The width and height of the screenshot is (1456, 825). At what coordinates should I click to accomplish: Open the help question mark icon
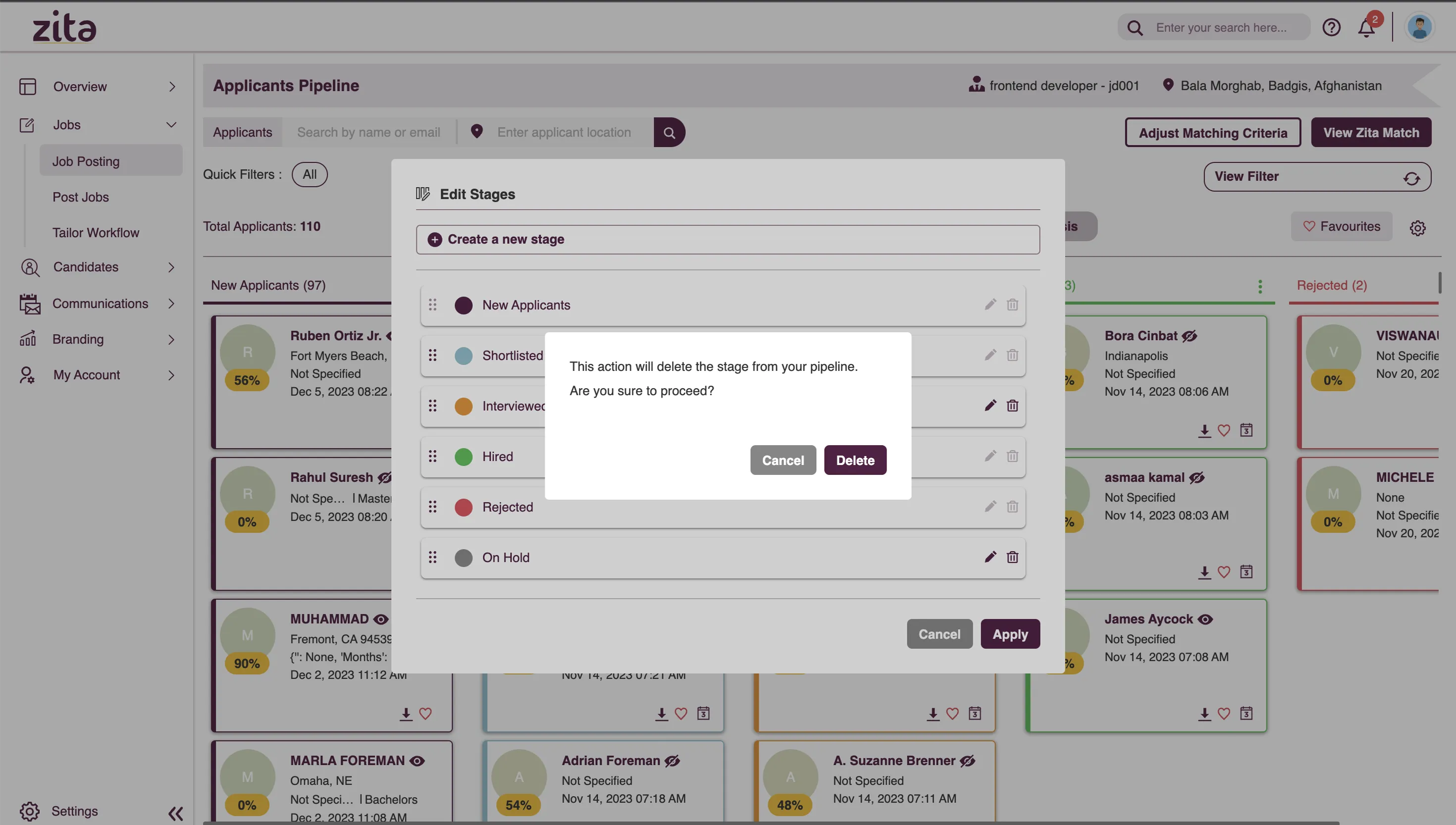tap(1331, 27)
